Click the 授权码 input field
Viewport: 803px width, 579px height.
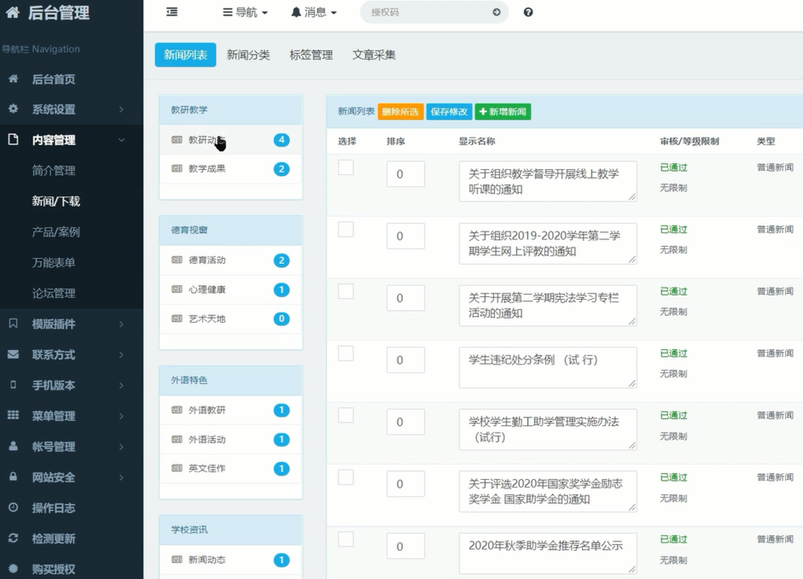[x=434, y=12]
